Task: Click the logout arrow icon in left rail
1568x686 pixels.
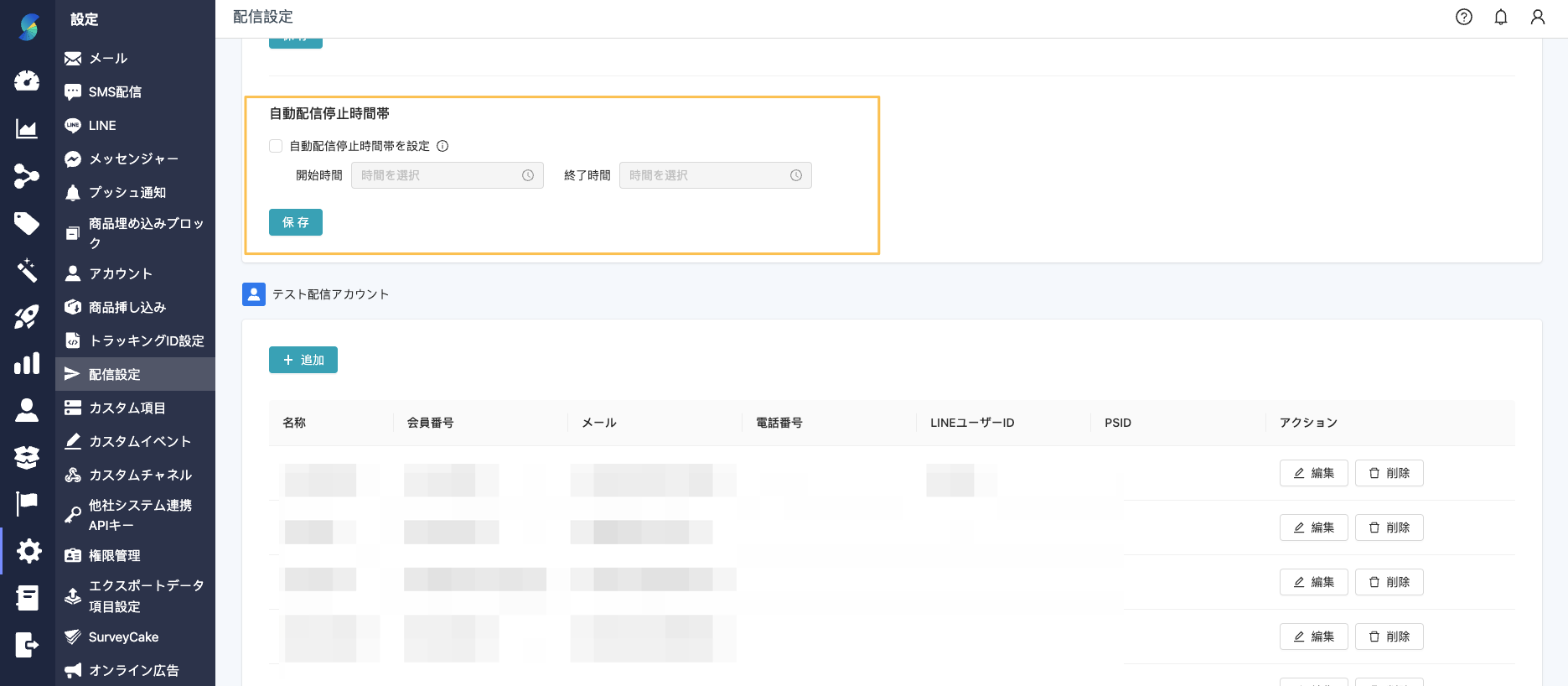Action: (x=27, y=645)
